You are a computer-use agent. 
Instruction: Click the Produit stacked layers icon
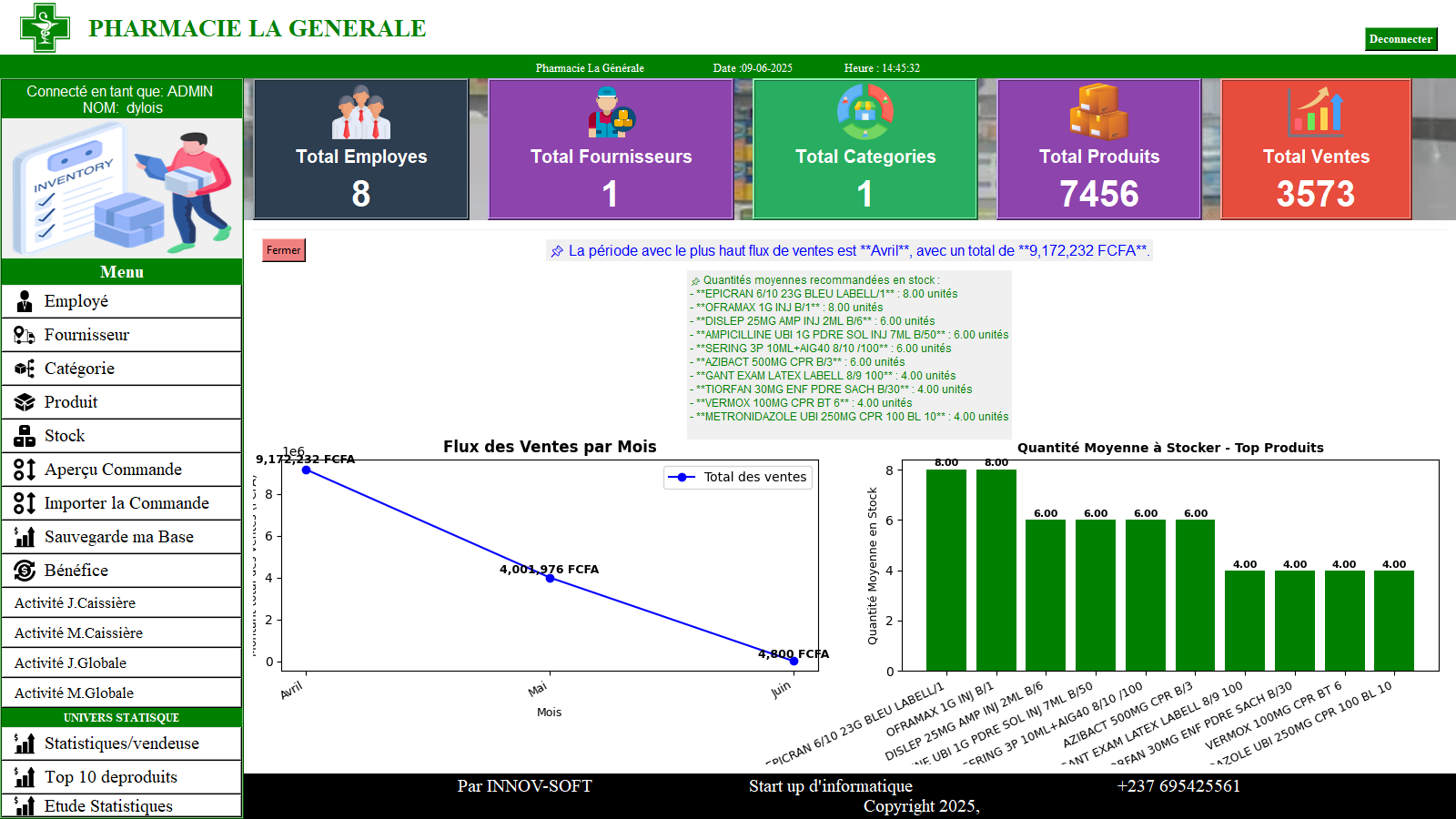25,402
